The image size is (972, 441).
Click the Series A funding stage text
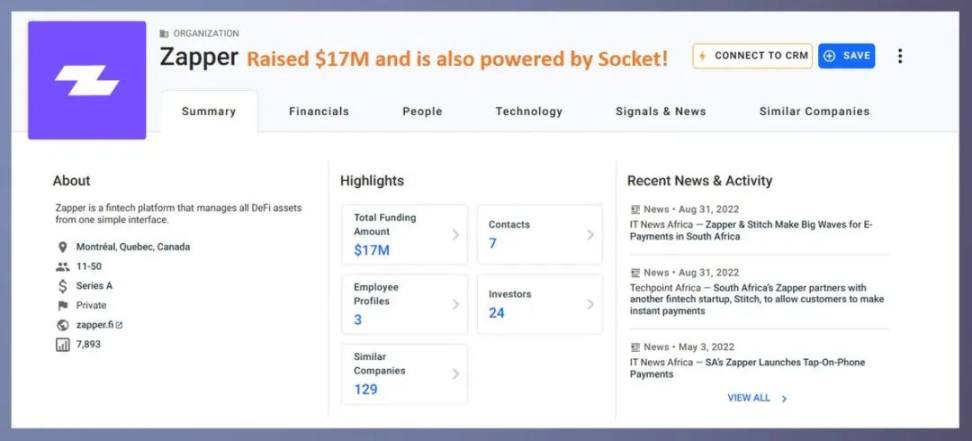94,286
